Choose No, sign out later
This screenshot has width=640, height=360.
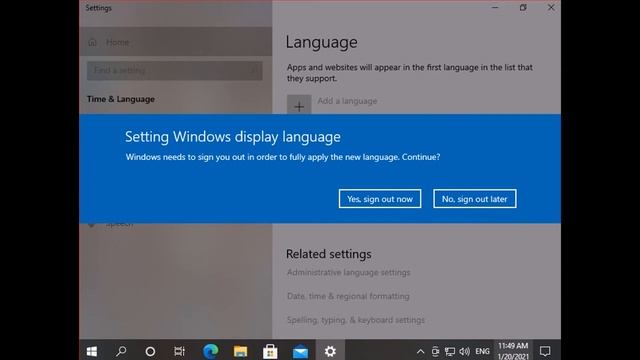(475, 199)
